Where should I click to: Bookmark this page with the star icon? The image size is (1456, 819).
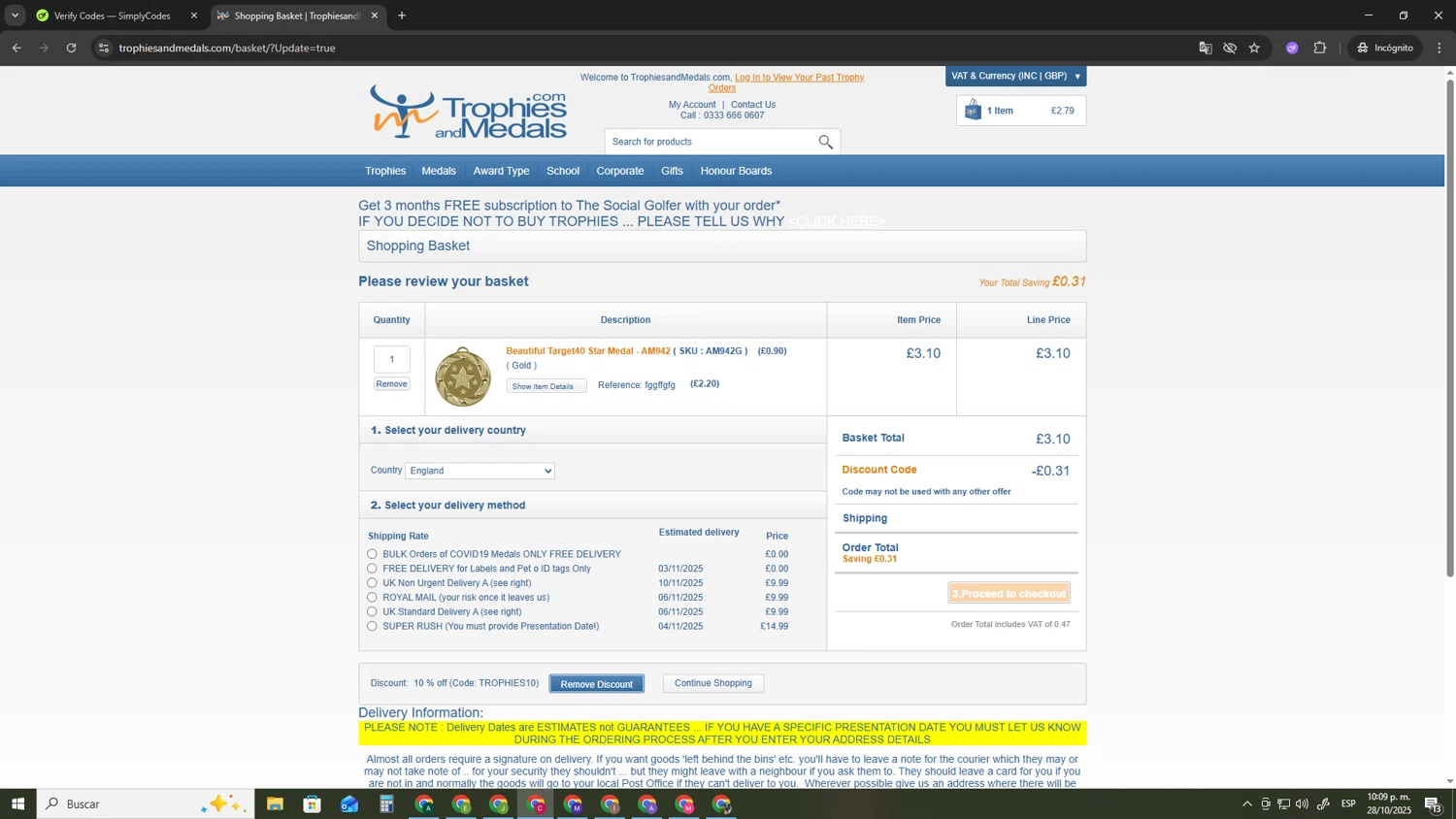(x=1254, y=48)
